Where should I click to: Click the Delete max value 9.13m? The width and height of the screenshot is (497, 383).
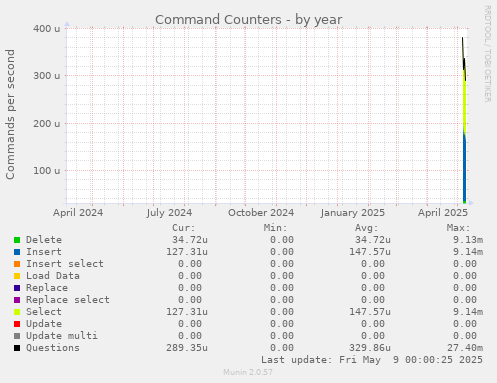468,240
